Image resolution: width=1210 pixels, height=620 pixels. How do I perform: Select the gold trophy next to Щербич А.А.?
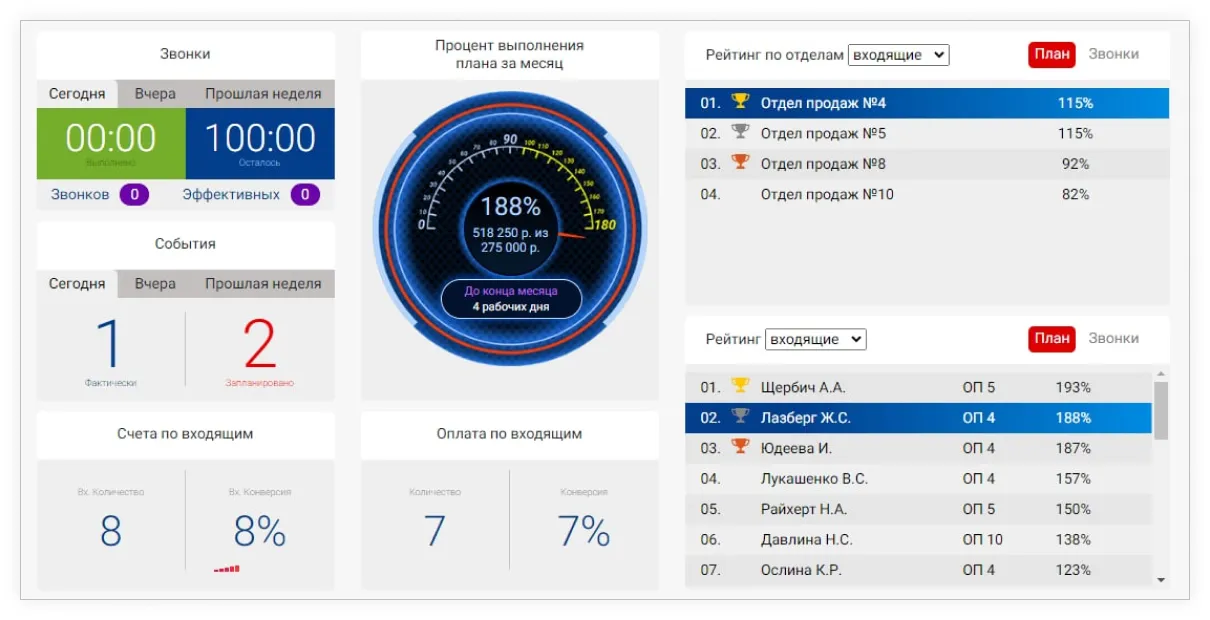[740, 386]
